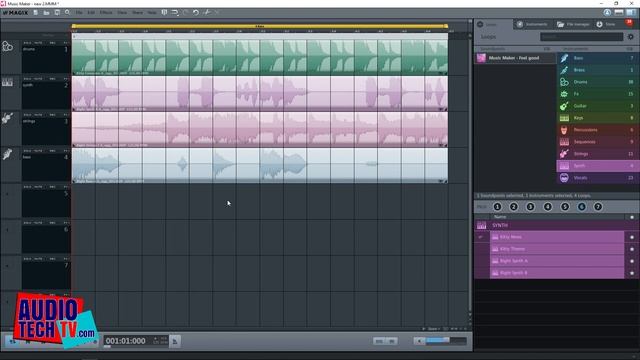The image size is (640, 360).
Task: Click the magnifier search icon in toolbar
Action: 67,13
